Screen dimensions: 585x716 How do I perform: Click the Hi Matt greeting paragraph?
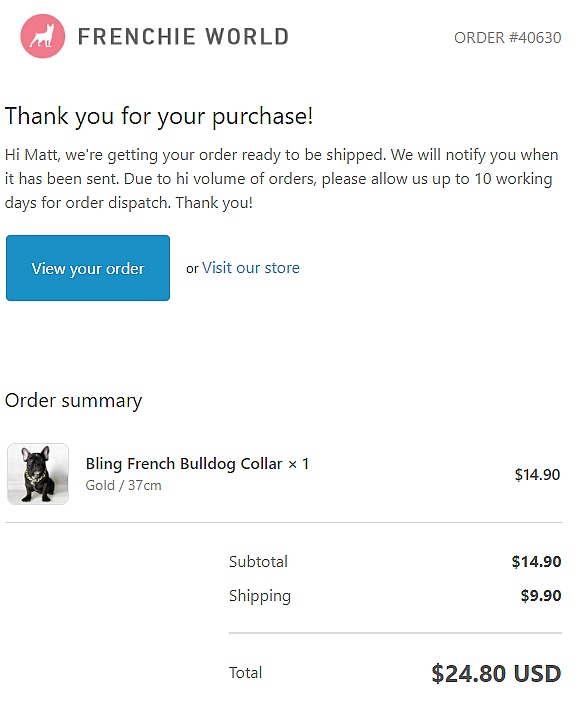coord(281,179)
